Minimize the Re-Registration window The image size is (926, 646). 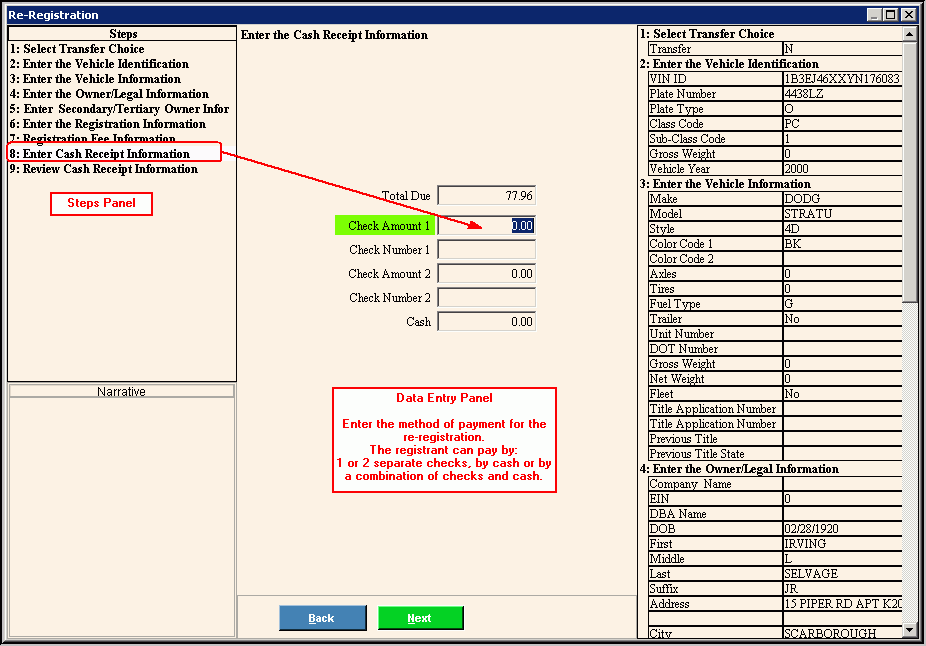tap(874, 15)
